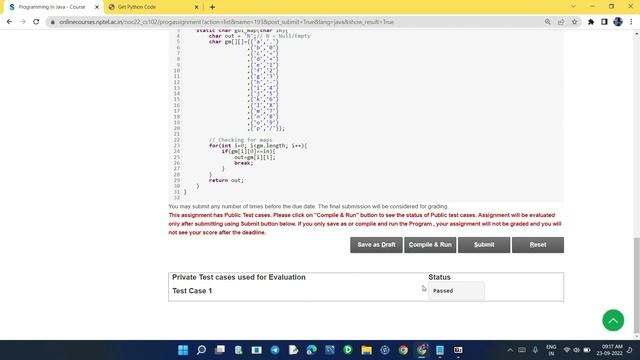Image resolution: width=640 pixels, height=360 pixels.
Task: Open the Windows Start menu
Action: click(x=183, y=350)
